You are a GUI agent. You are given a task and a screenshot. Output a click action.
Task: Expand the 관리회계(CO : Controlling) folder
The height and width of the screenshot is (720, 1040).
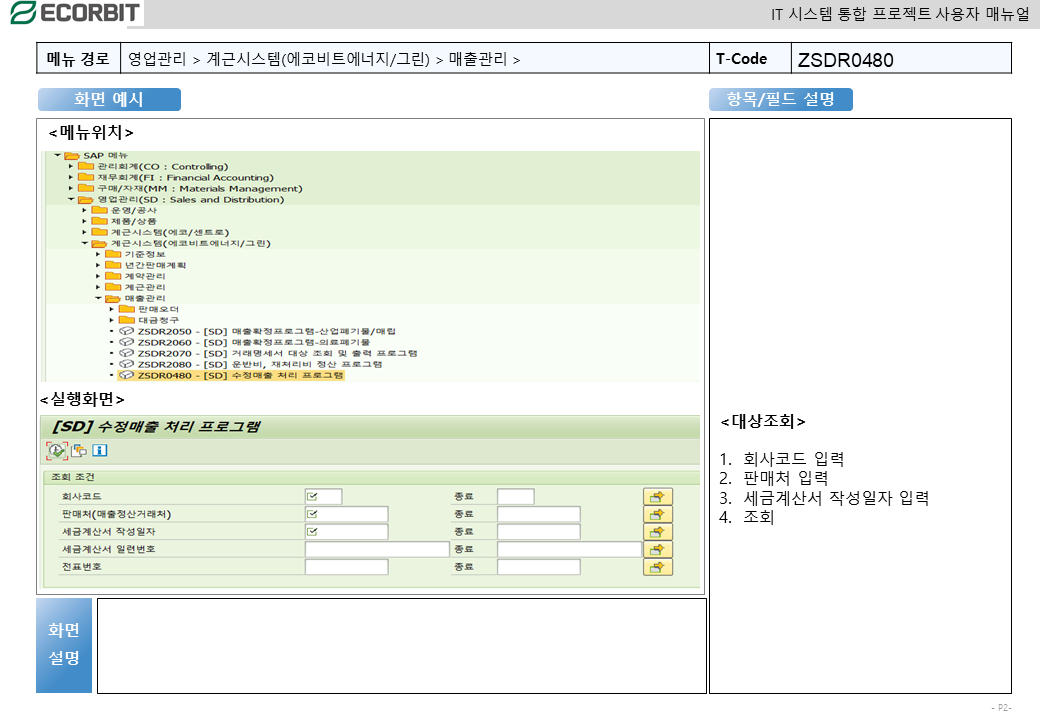[x=71, y=166]
